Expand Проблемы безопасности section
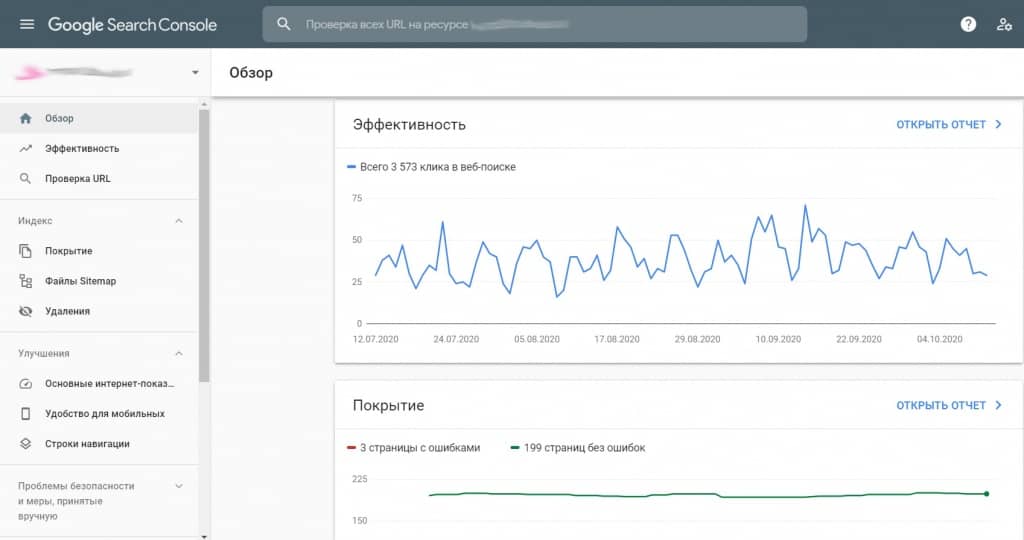1024x540 pixels. click(179, 486)
